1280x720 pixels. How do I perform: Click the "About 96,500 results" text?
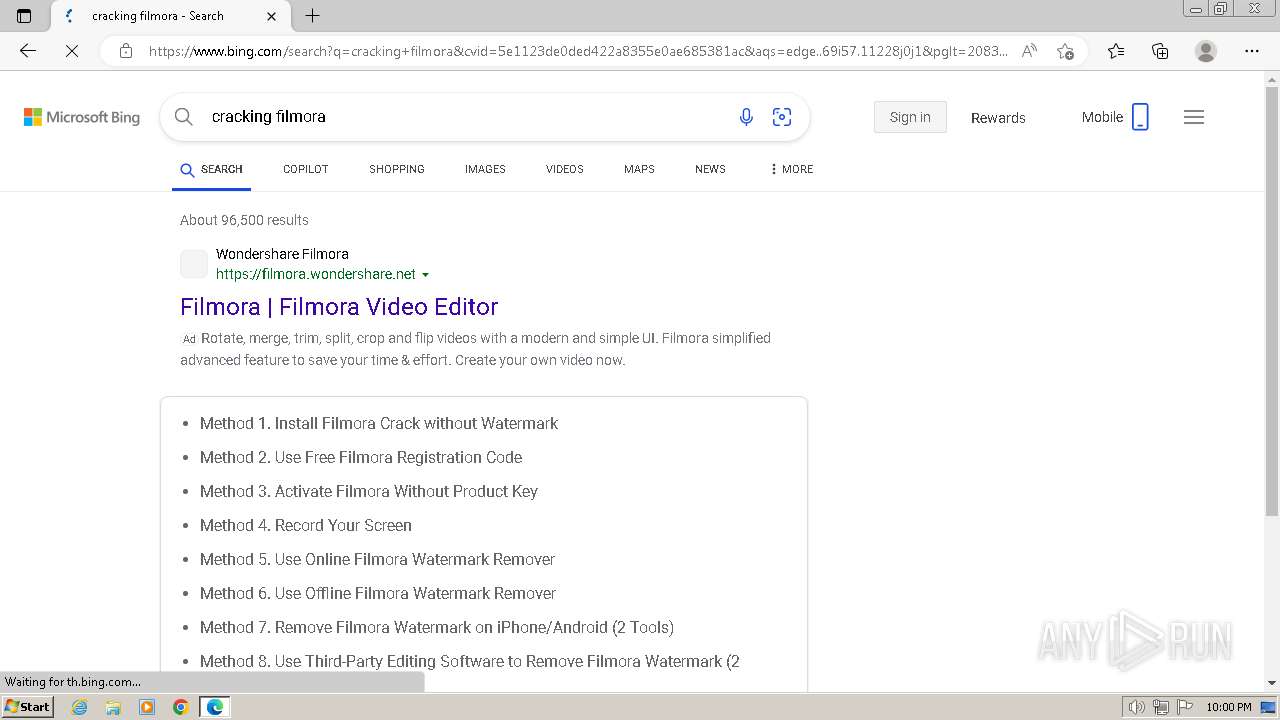(x=244, y=220)
